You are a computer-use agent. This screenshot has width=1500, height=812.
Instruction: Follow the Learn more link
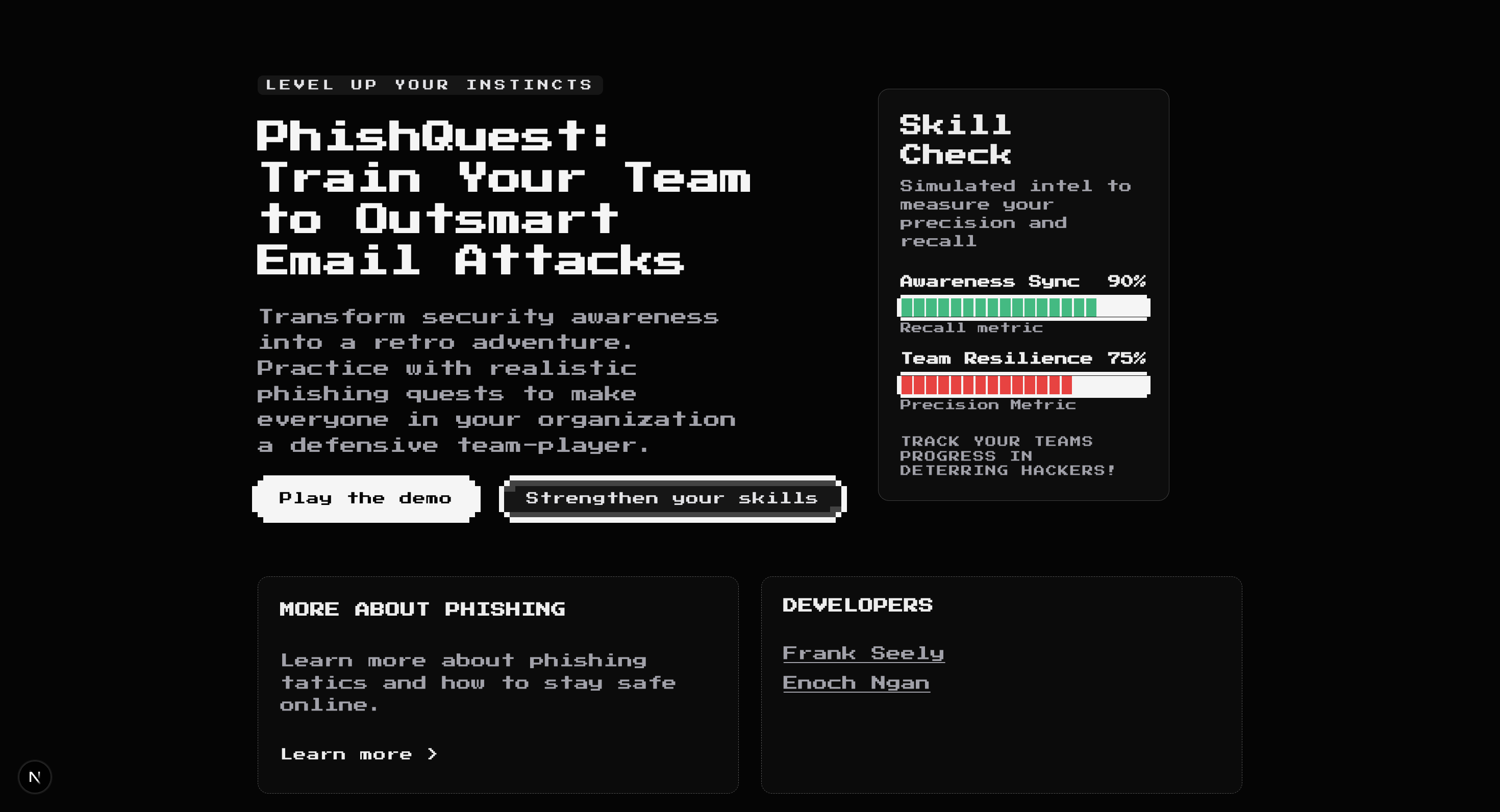346,754
